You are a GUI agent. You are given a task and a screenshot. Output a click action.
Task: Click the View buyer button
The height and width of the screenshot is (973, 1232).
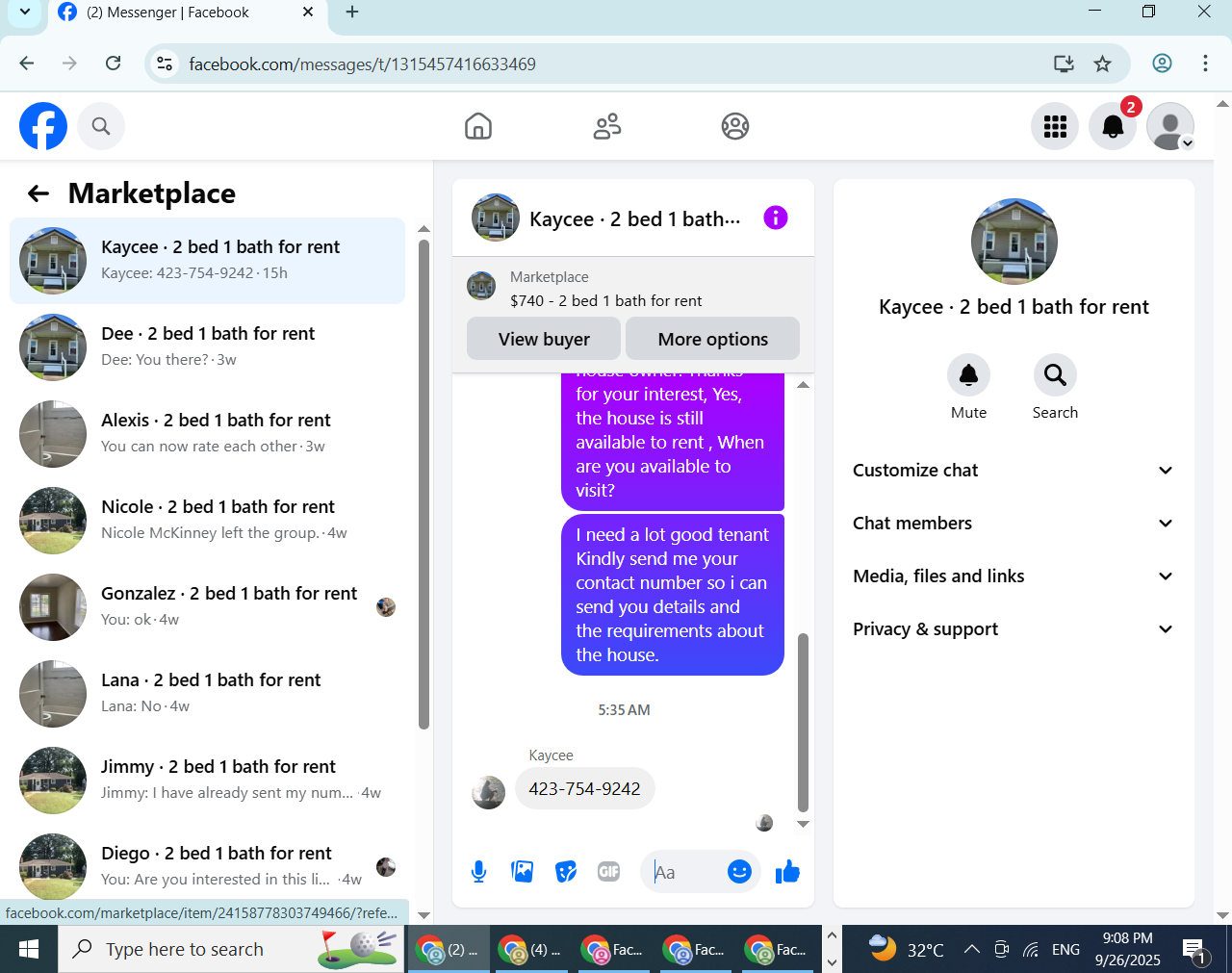[544, 339]
